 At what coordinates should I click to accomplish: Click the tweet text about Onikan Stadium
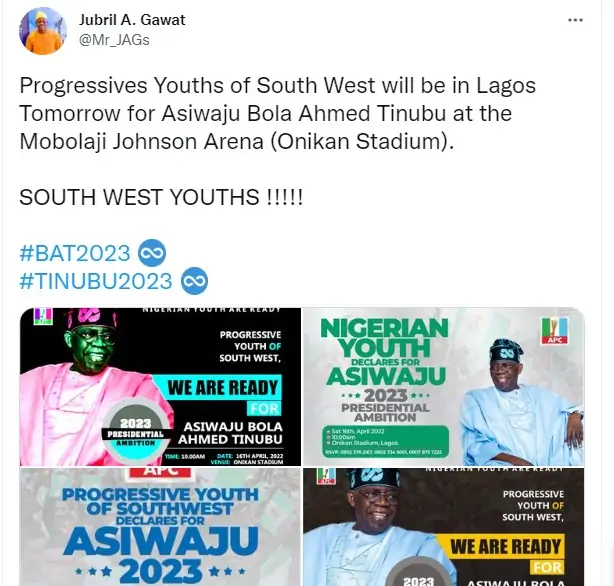[278, 113]
